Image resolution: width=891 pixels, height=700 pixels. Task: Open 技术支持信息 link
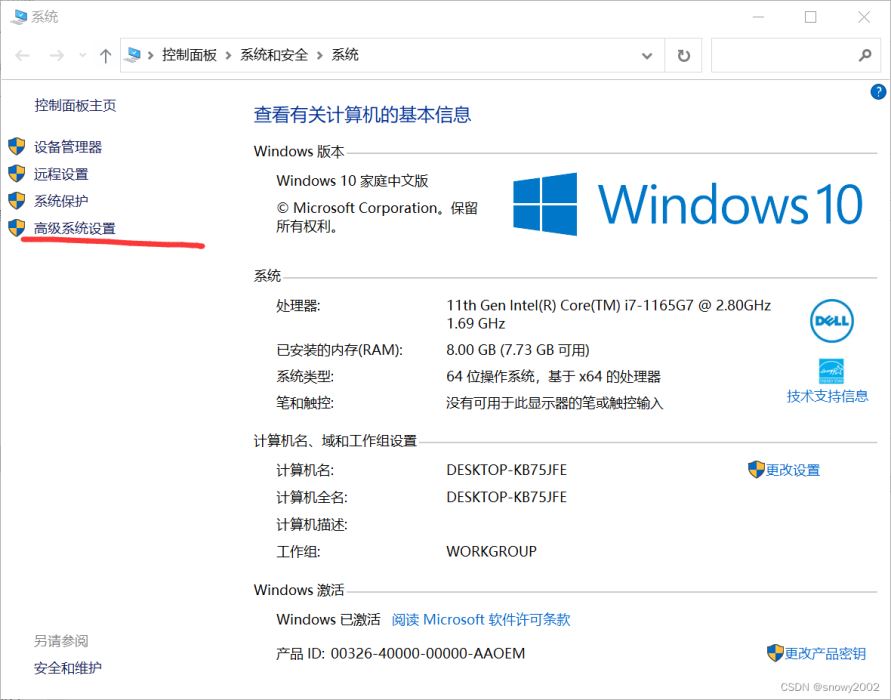point(827,396)
